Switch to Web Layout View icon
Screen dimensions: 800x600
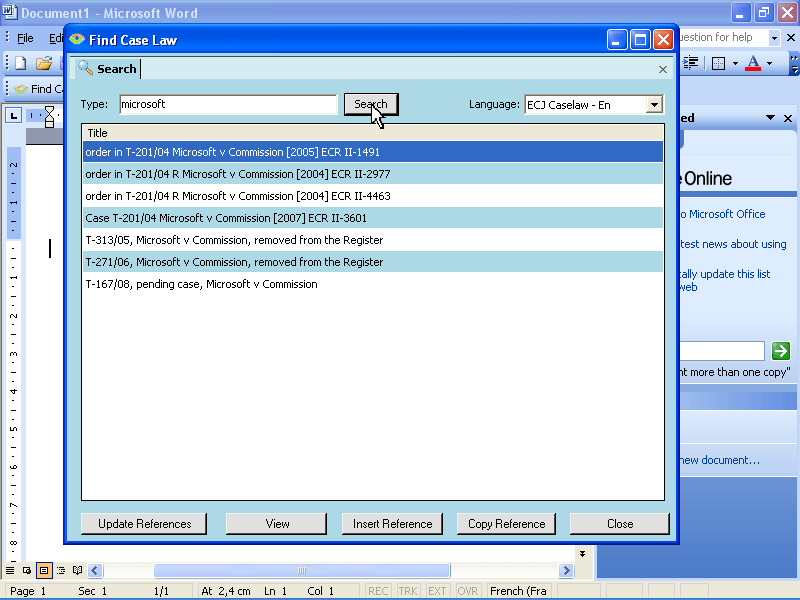(27, 570)
